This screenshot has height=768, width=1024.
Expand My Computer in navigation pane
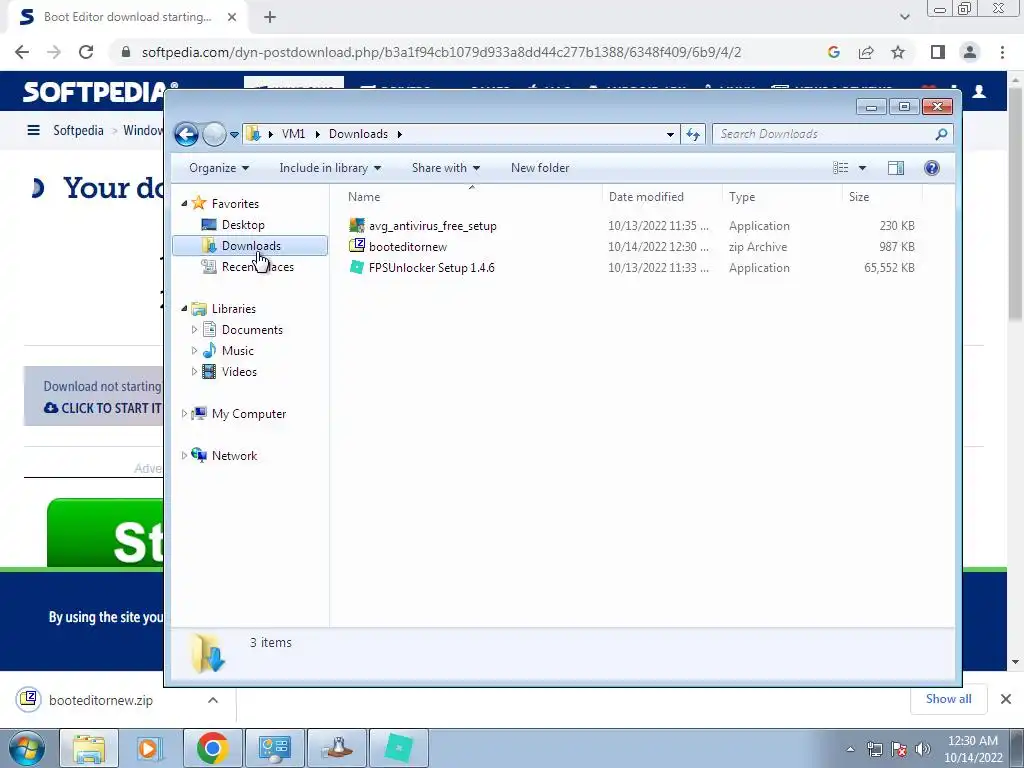point(184,413)
